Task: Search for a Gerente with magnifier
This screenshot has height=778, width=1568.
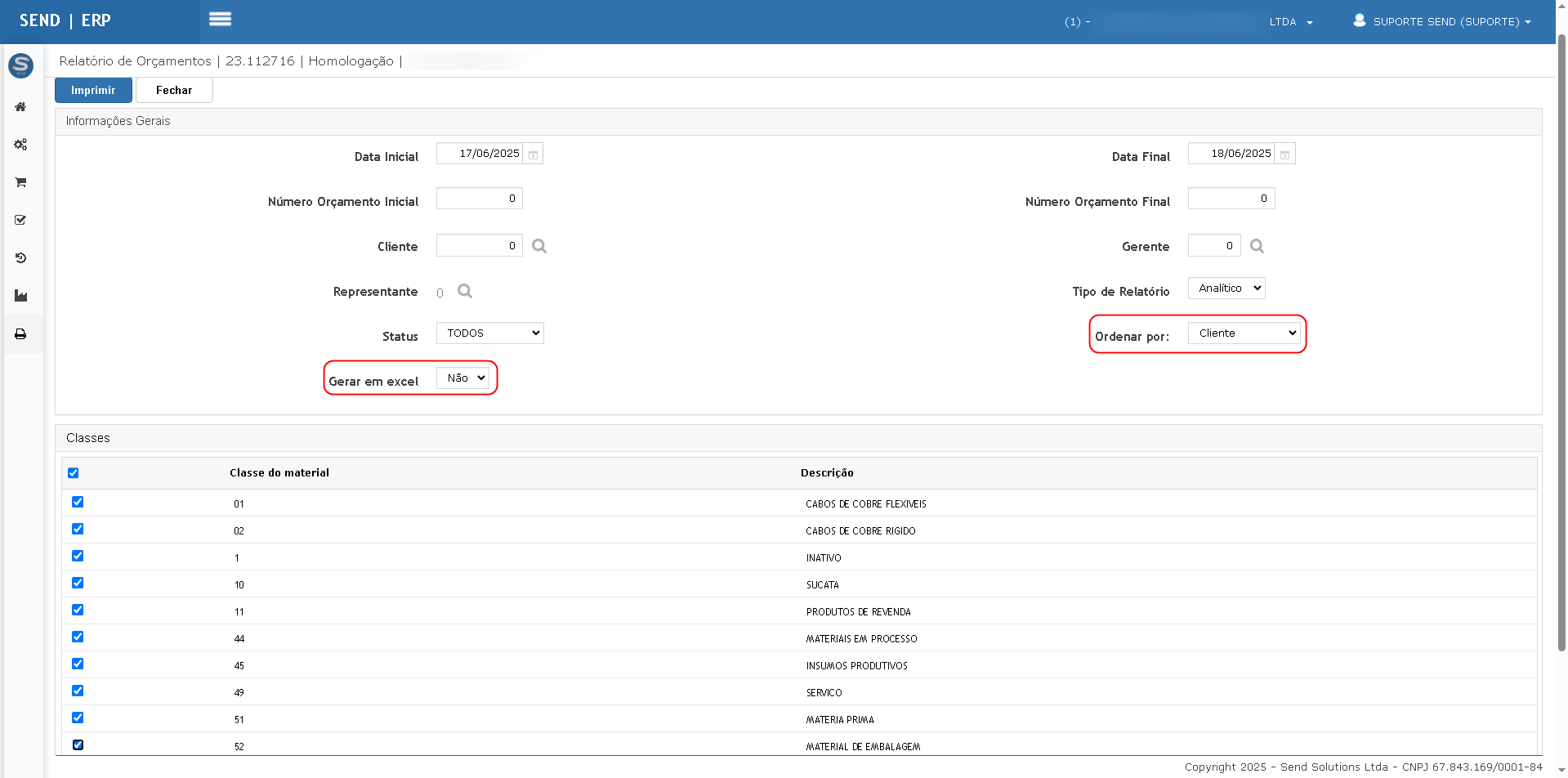Action: point(1257,246)
